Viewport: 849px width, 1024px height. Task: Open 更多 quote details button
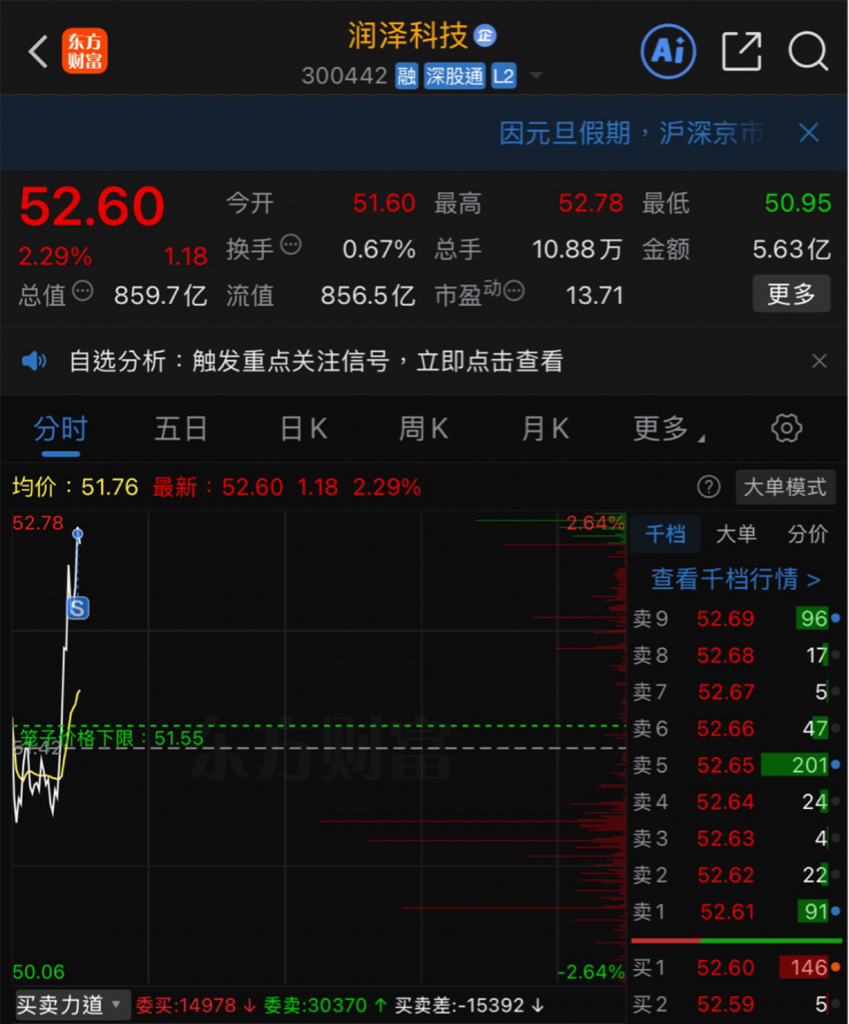click(792, 294)
